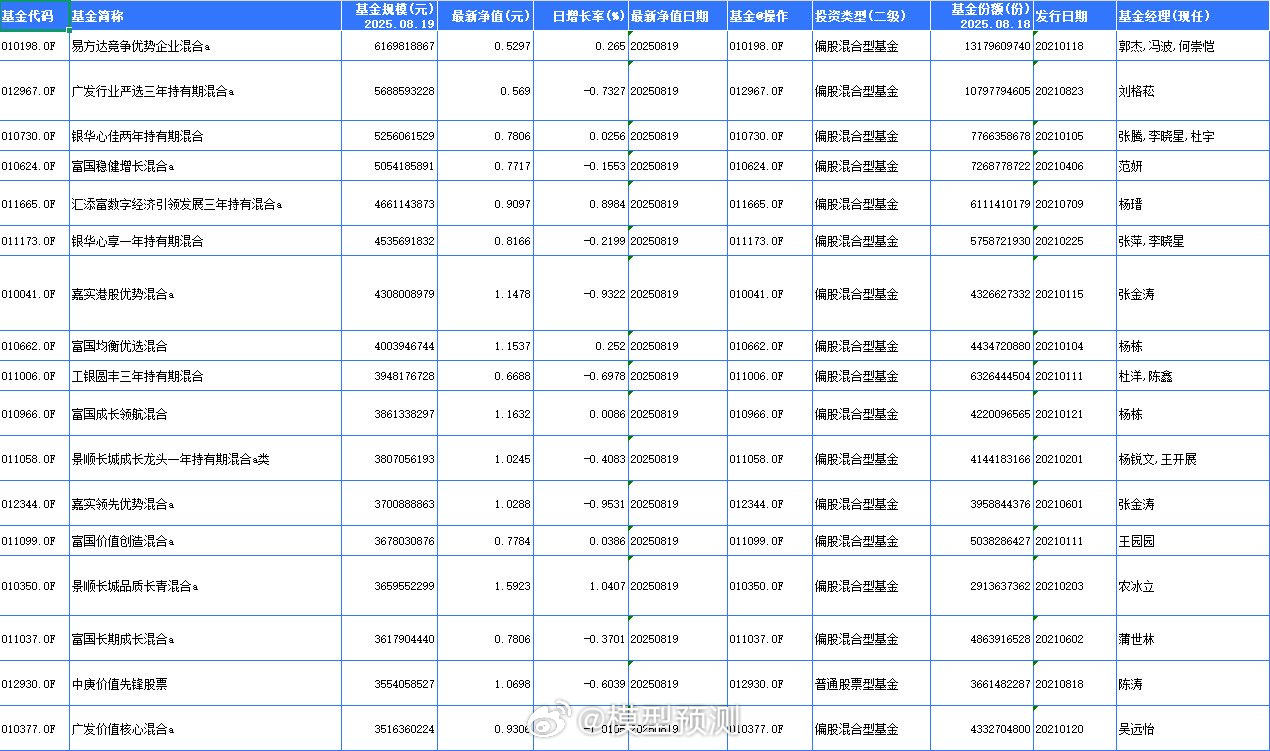Select fund name 工银圆丰三年持有期混合
The height and width of the screenshot is (751, 1270).
[x=206, y=376]
